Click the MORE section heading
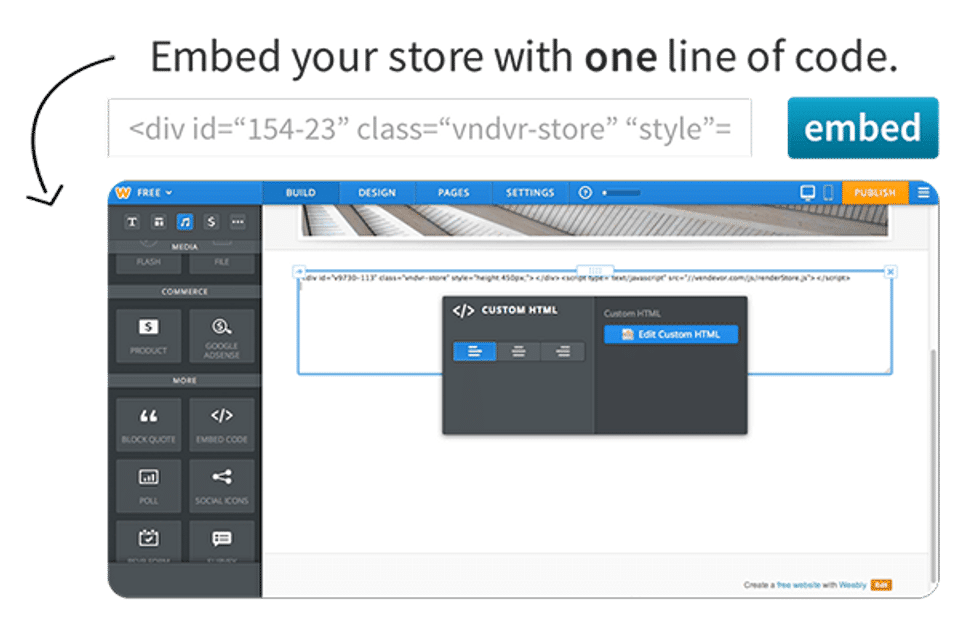The width and height of the screenshot is (960, 624). [x=185, y=381]
